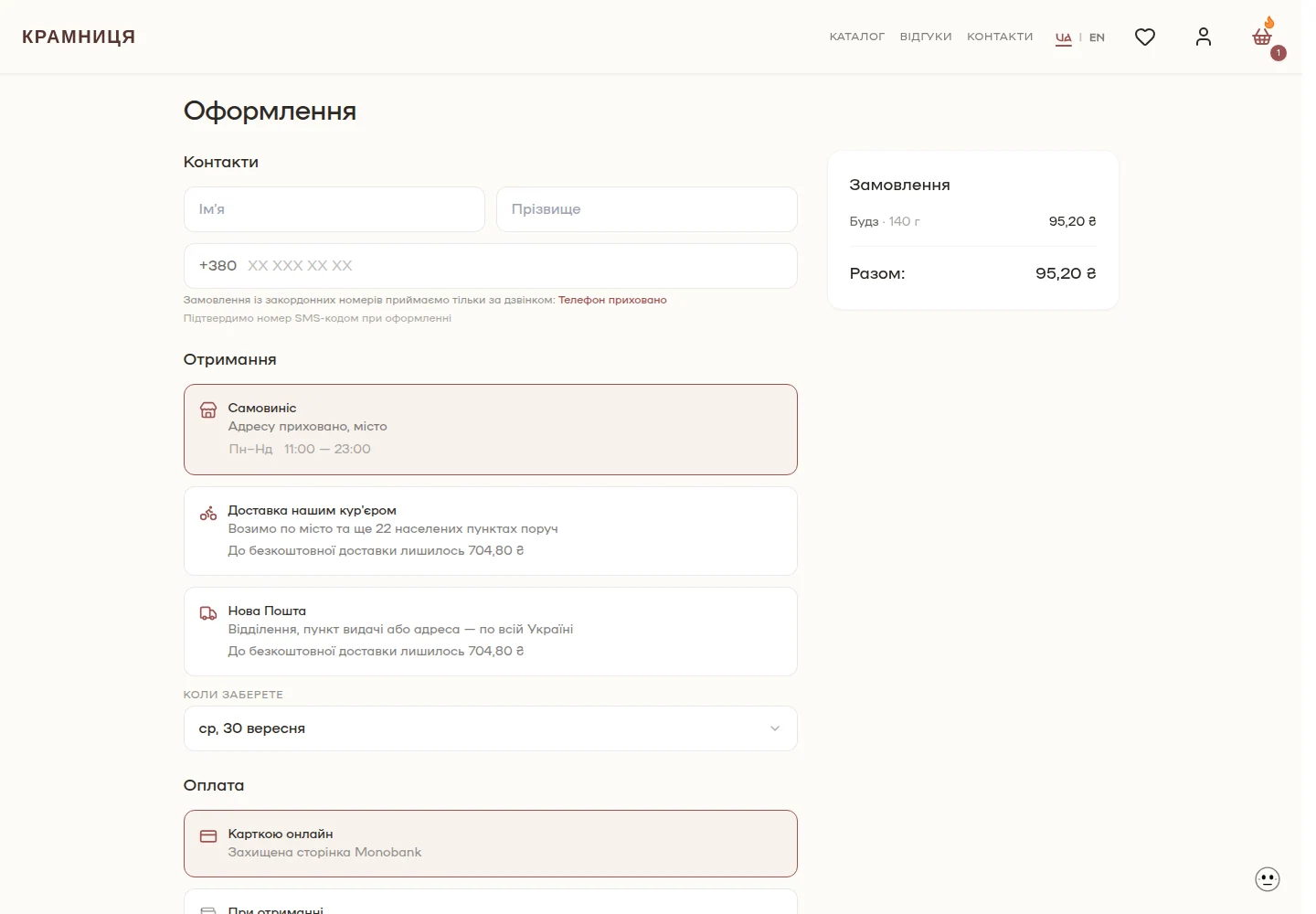Viewport: 1316px width, 914px height.
Task: Click the Телефон приховано link
Action: point(612,300)
